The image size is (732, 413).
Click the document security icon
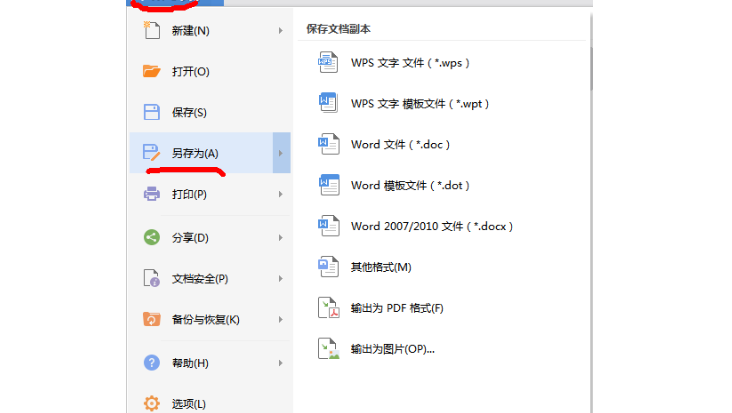[151, 278]
